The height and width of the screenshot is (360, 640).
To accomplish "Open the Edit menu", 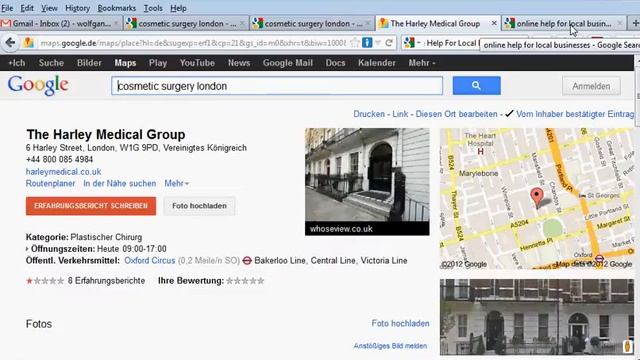I will (x=27, y=8).
